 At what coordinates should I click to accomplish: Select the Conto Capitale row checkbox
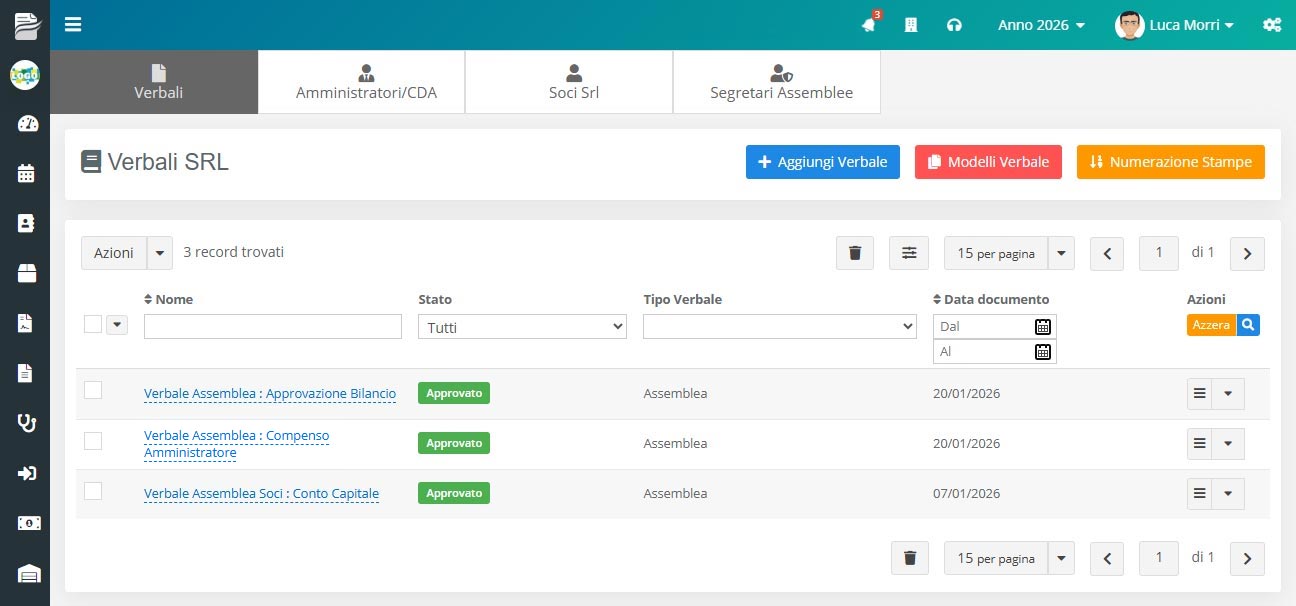point(93,491)
